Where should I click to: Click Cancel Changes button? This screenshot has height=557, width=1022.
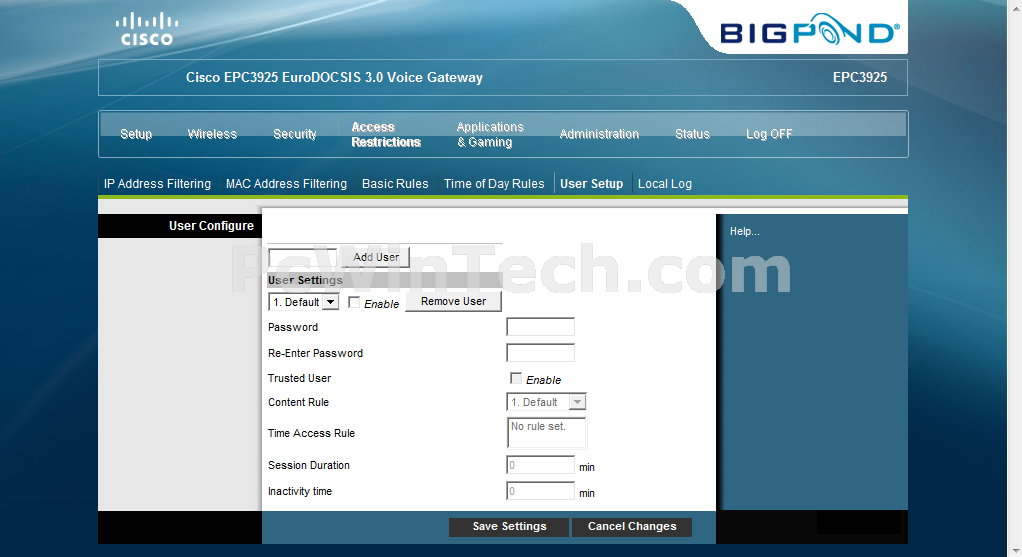(632, 526)
